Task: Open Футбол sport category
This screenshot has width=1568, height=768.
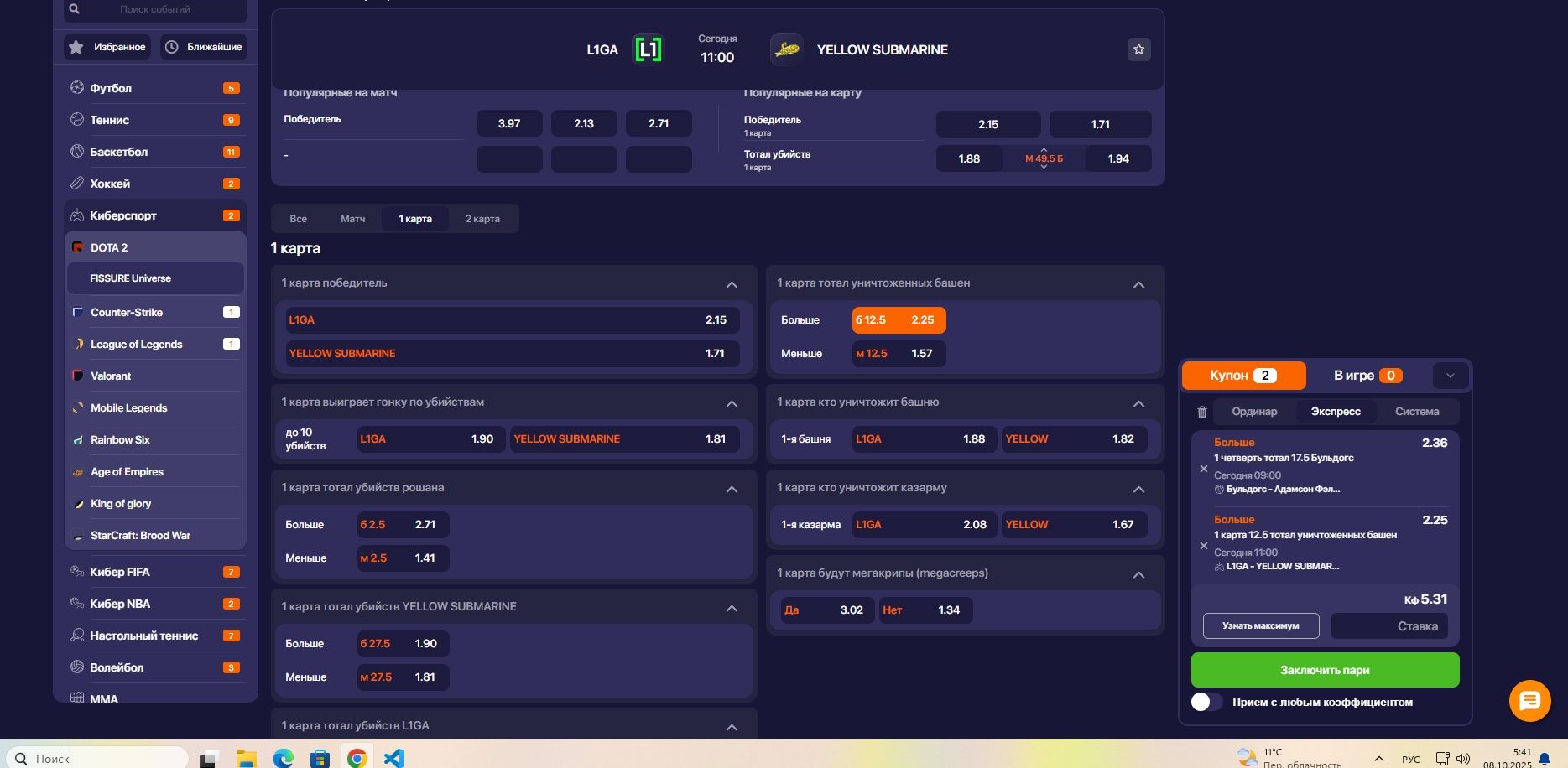Action: pyautogui.click(x=111, y=88)
